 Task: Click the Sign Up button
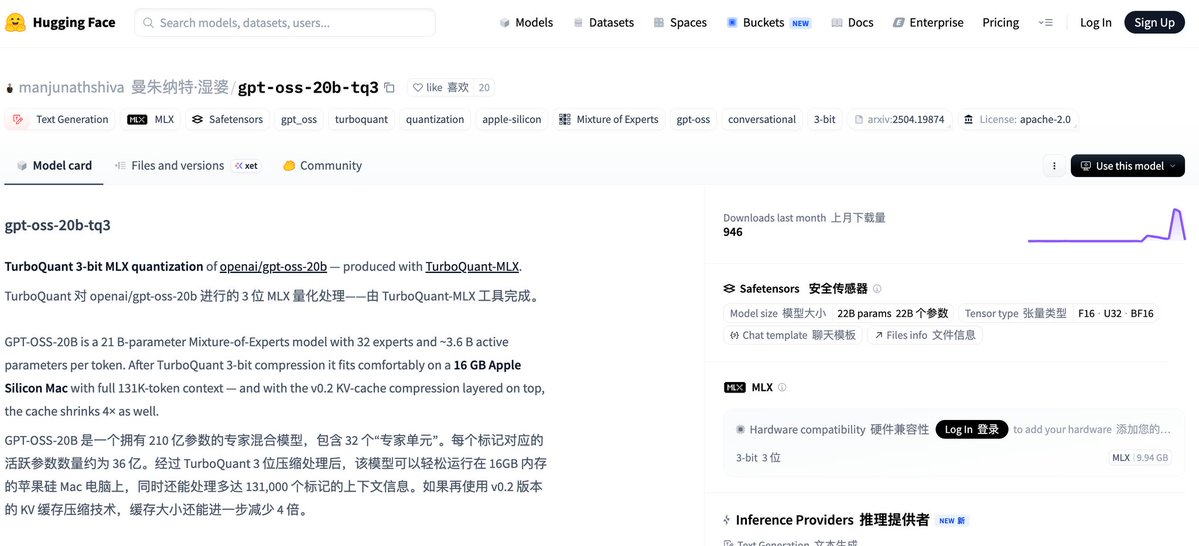click(x=1154, y=23)
